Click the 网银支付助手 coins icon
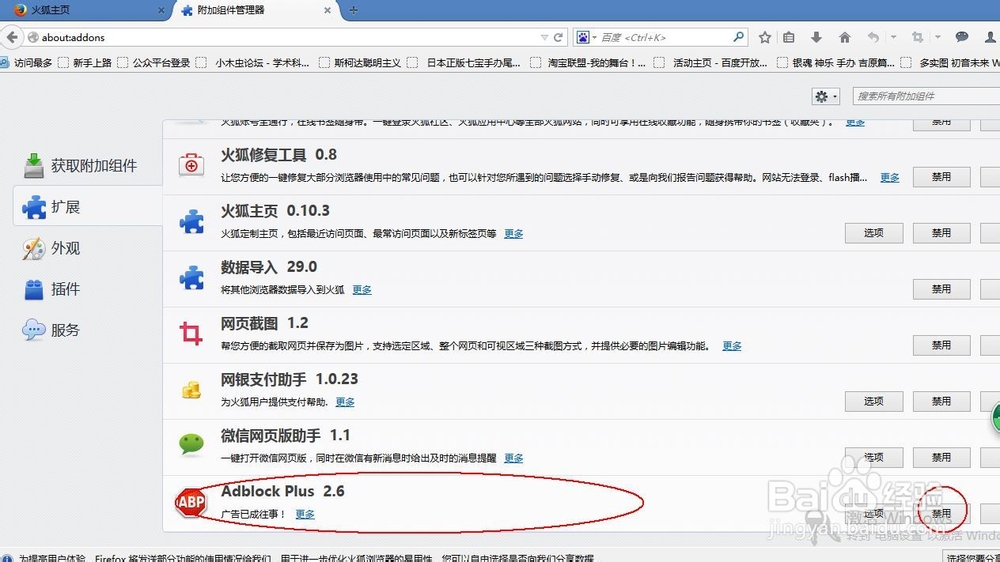Screen dimensions: 1000x562 [x=191, y=390]
